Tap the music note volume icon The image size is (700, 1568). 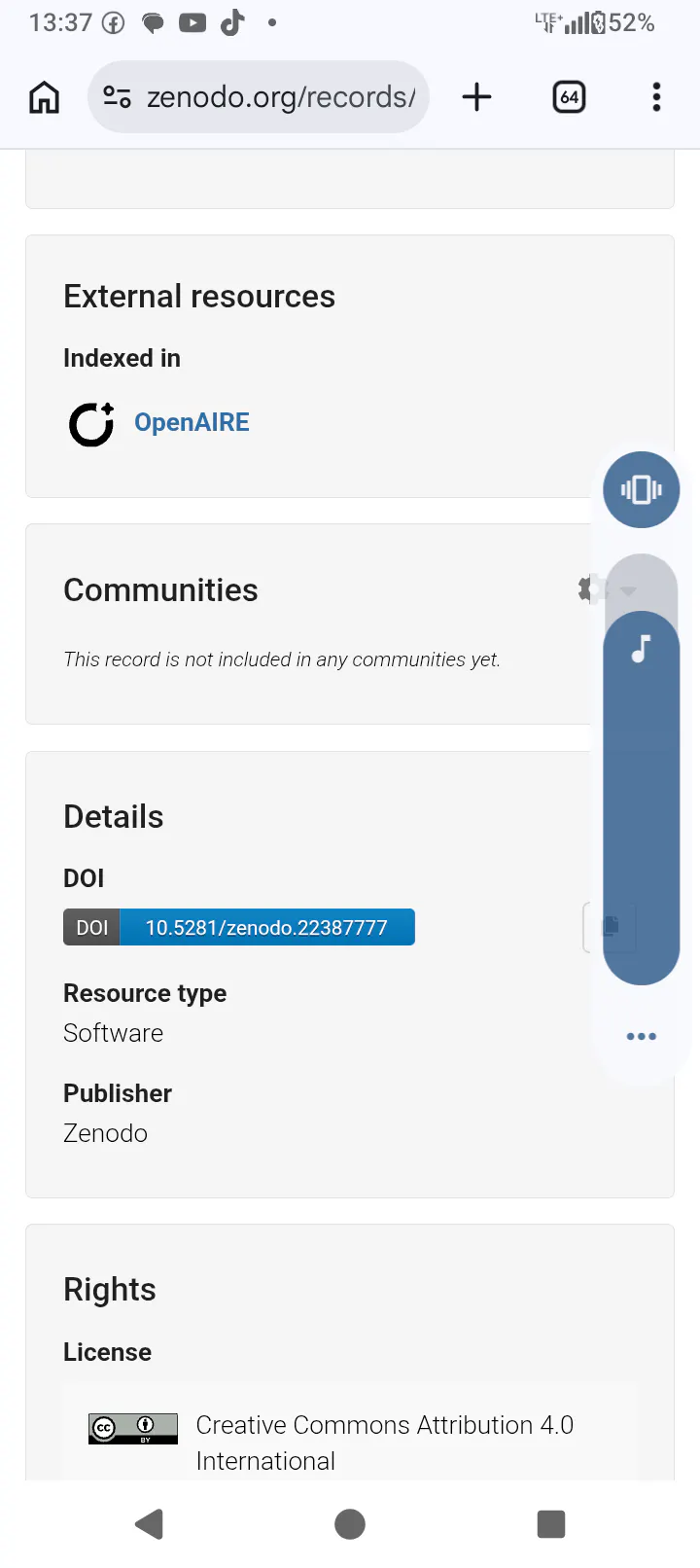(641, 648)
